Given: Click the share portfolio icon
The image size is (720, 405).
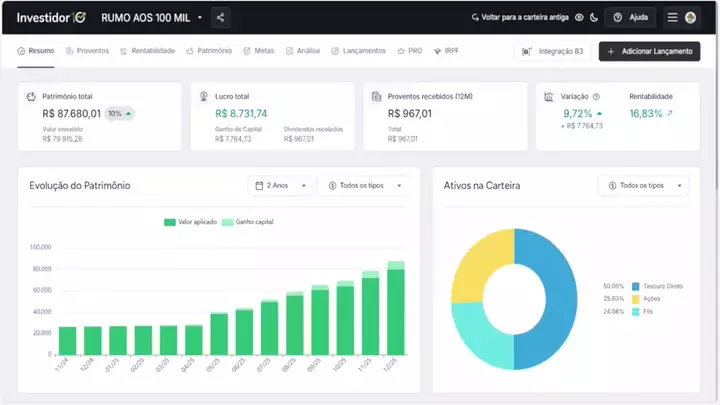Looking at the screenshot, I should coord(220,18).
